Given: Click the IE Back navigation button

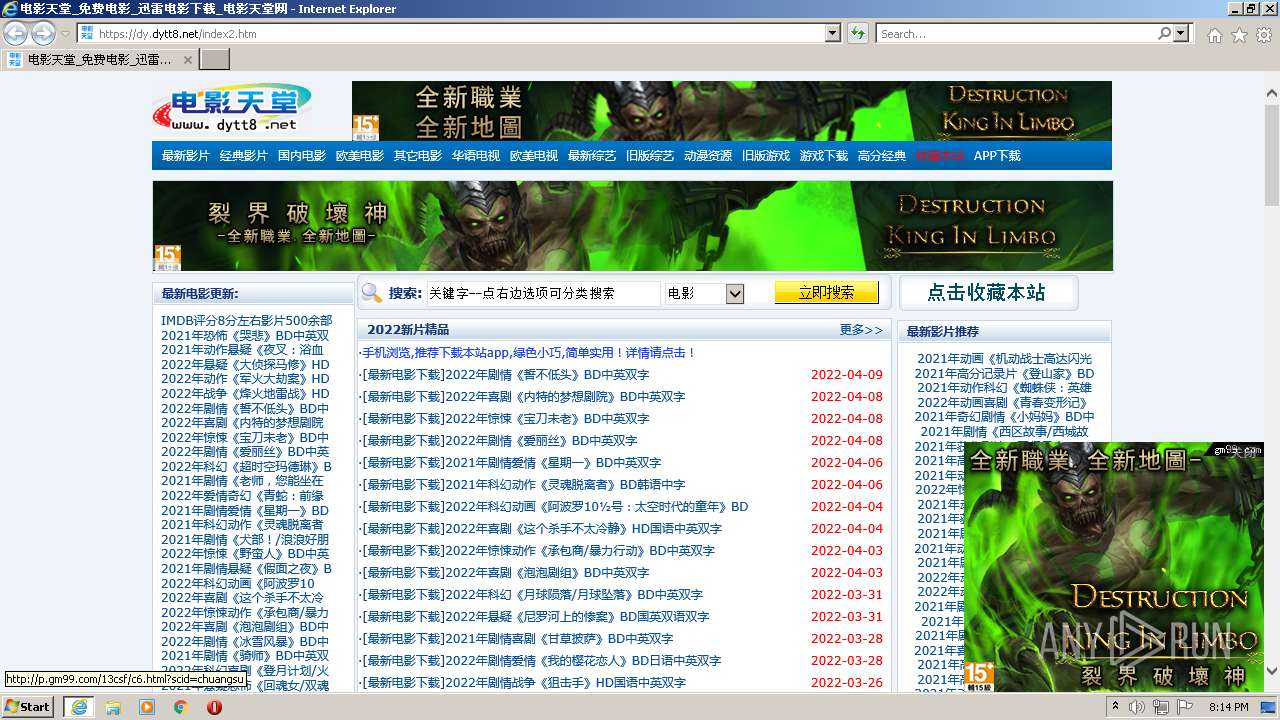Looking at the screenshot, I should [x=15, y=33].
